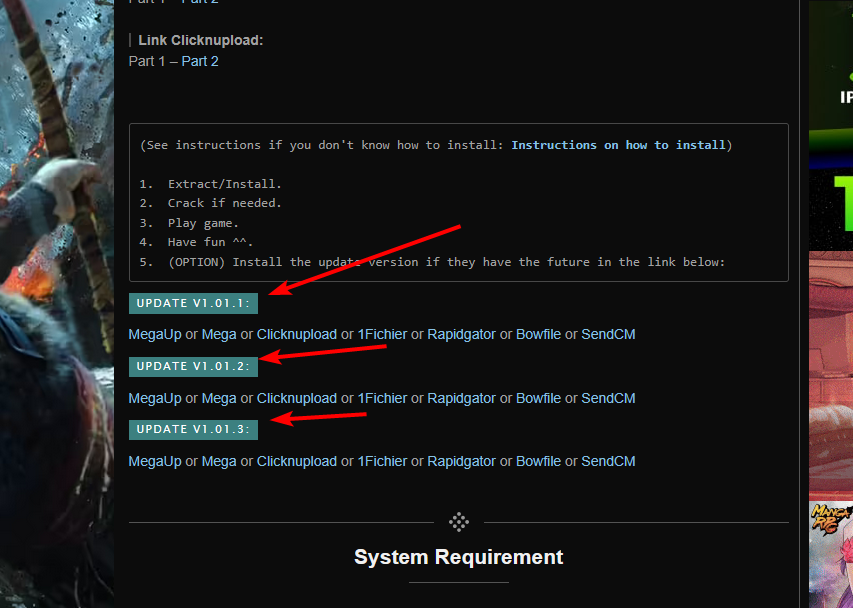Open MegaUp link for Update V1.01.3

155,462
